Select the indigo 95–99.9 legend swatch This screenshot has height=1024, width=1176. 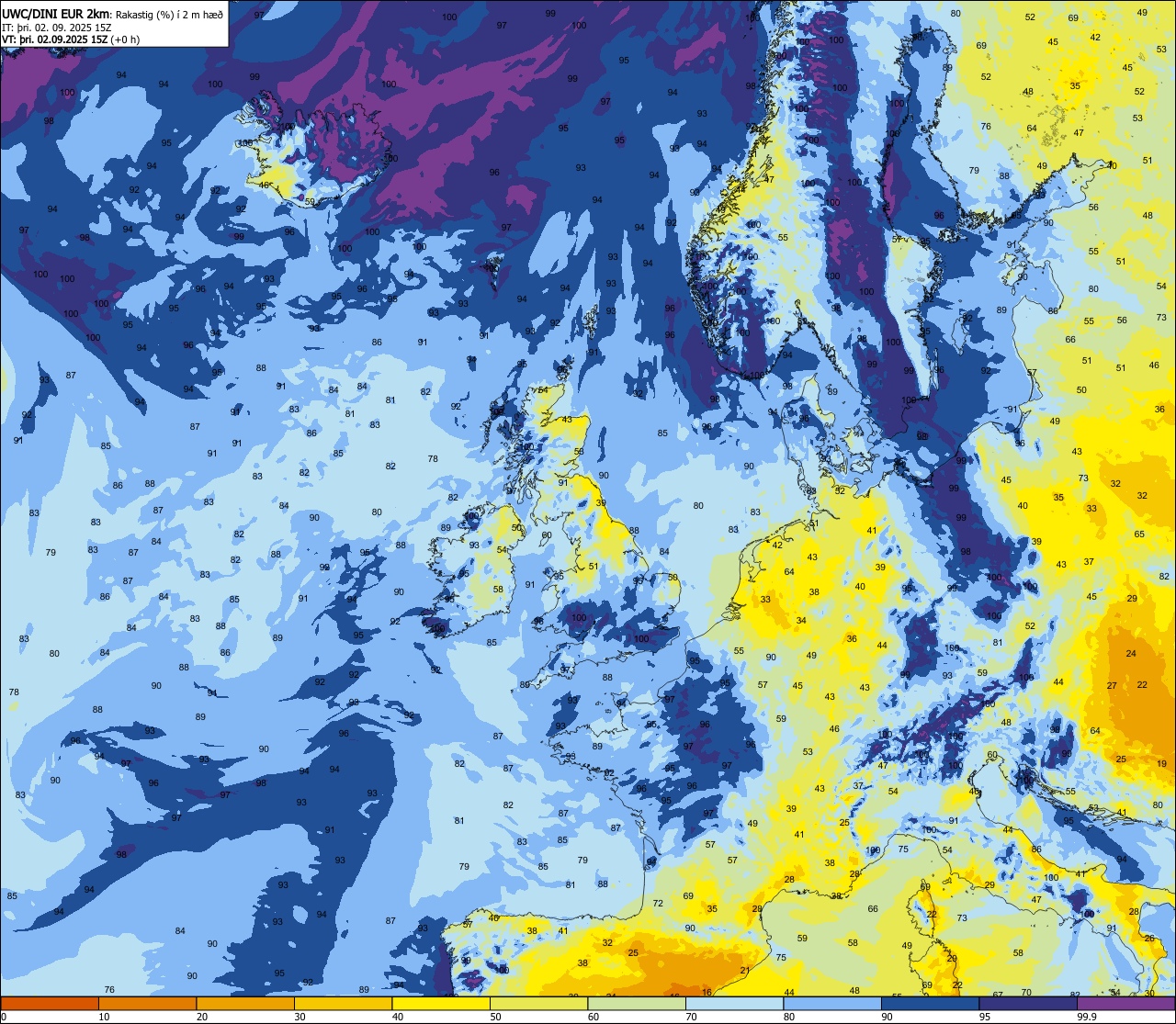tap(1028, 1003)
